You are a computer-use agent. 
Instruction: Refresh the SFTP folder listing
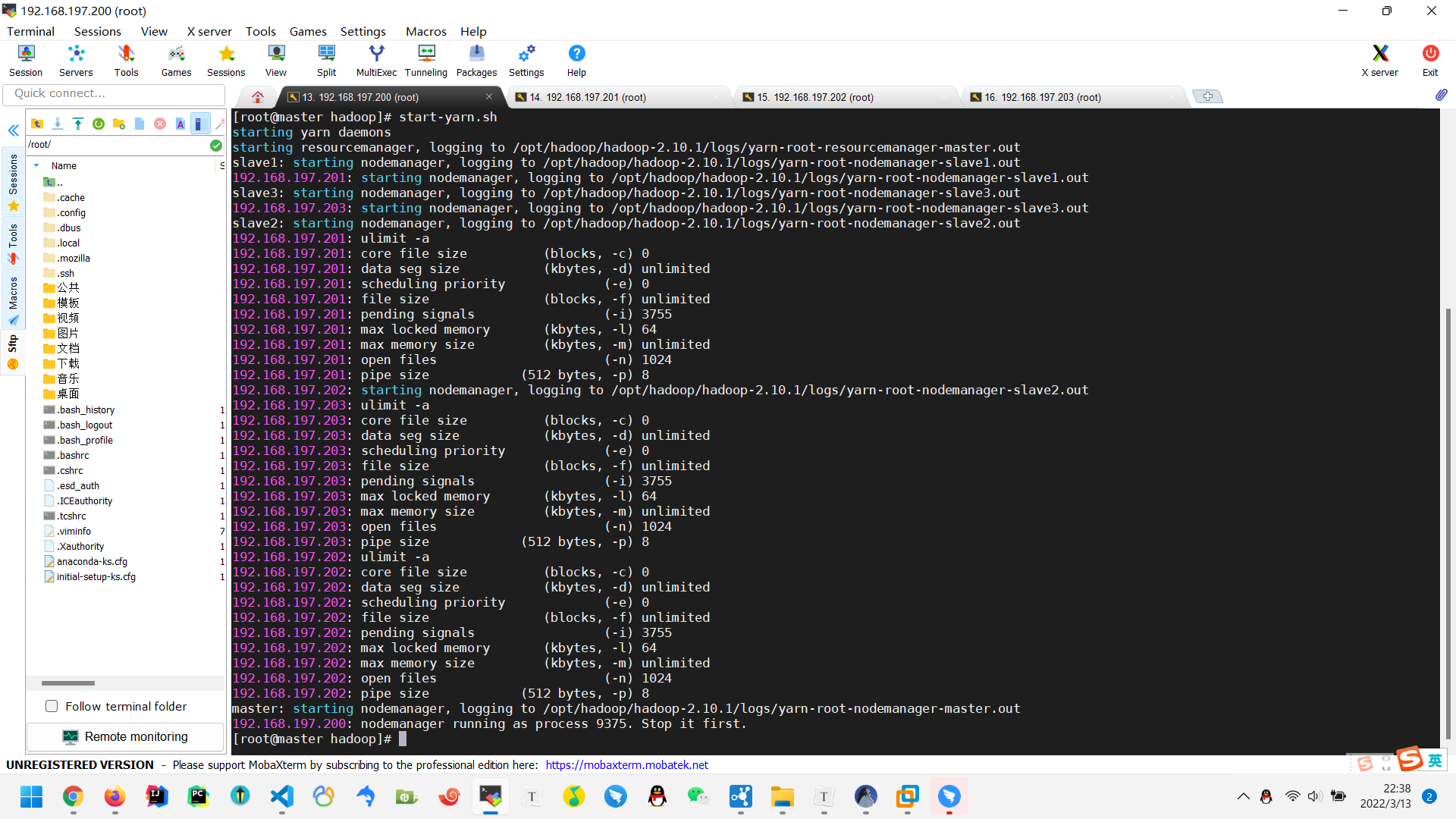pos(98,124)
